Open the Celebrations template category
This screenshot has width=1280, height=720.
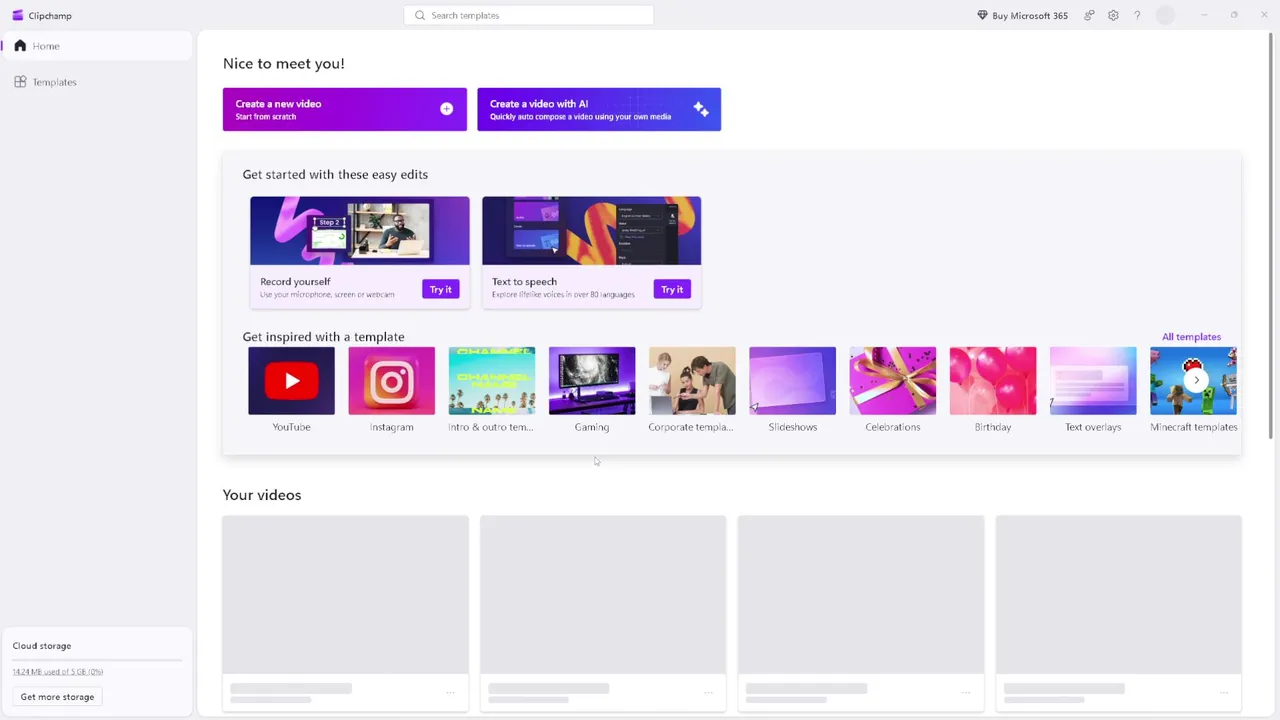click(893, 390)
